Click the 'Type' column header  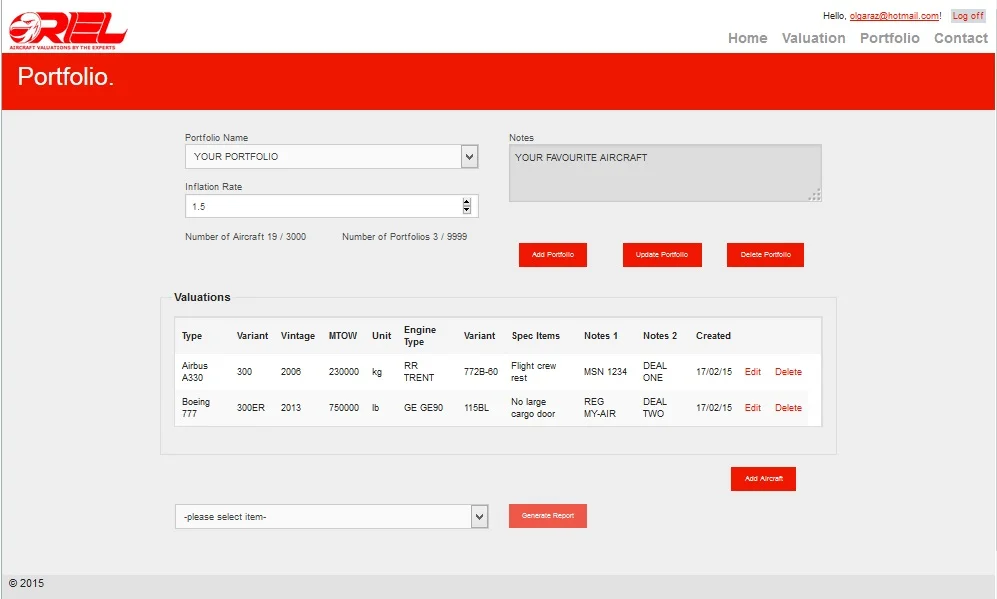pos(192,336)
